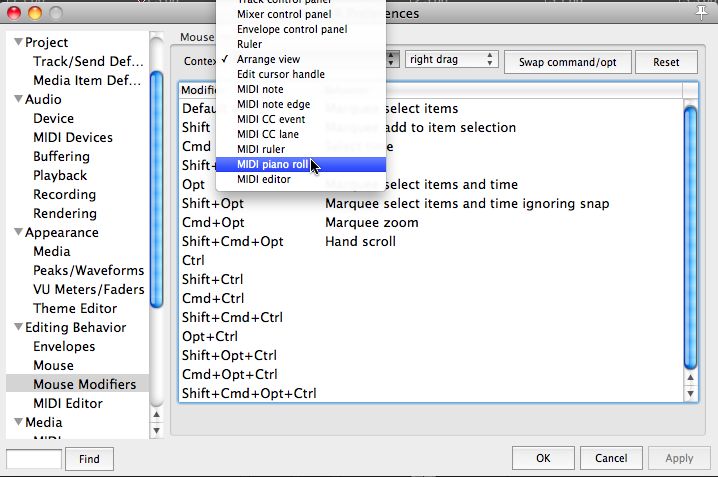Screen dimensions: 718x477
Task: Select Track/Send Defaults tree item
Action: click(x=88, y=61)
